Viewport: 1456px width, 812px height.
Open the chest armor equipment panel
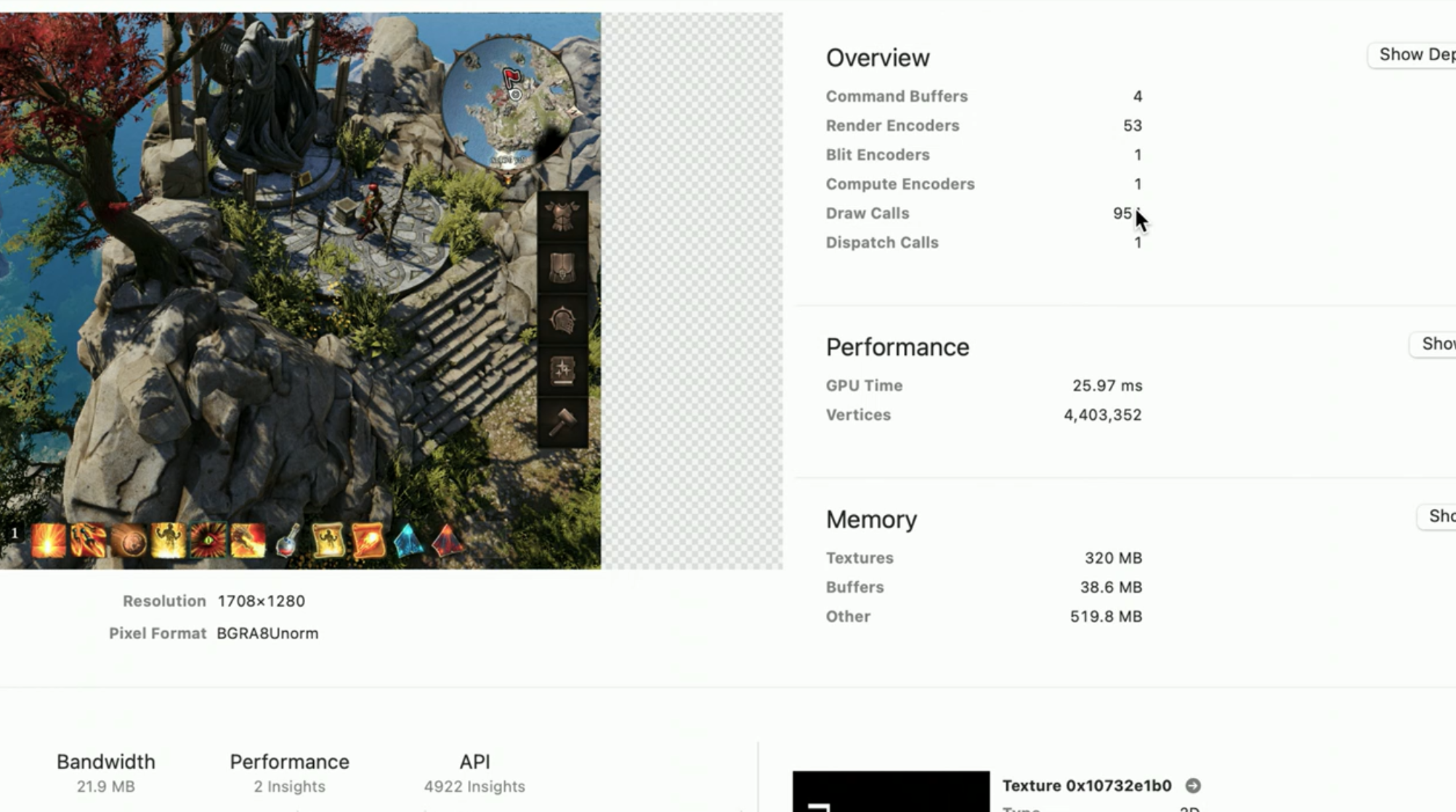[x=562, y=216]
